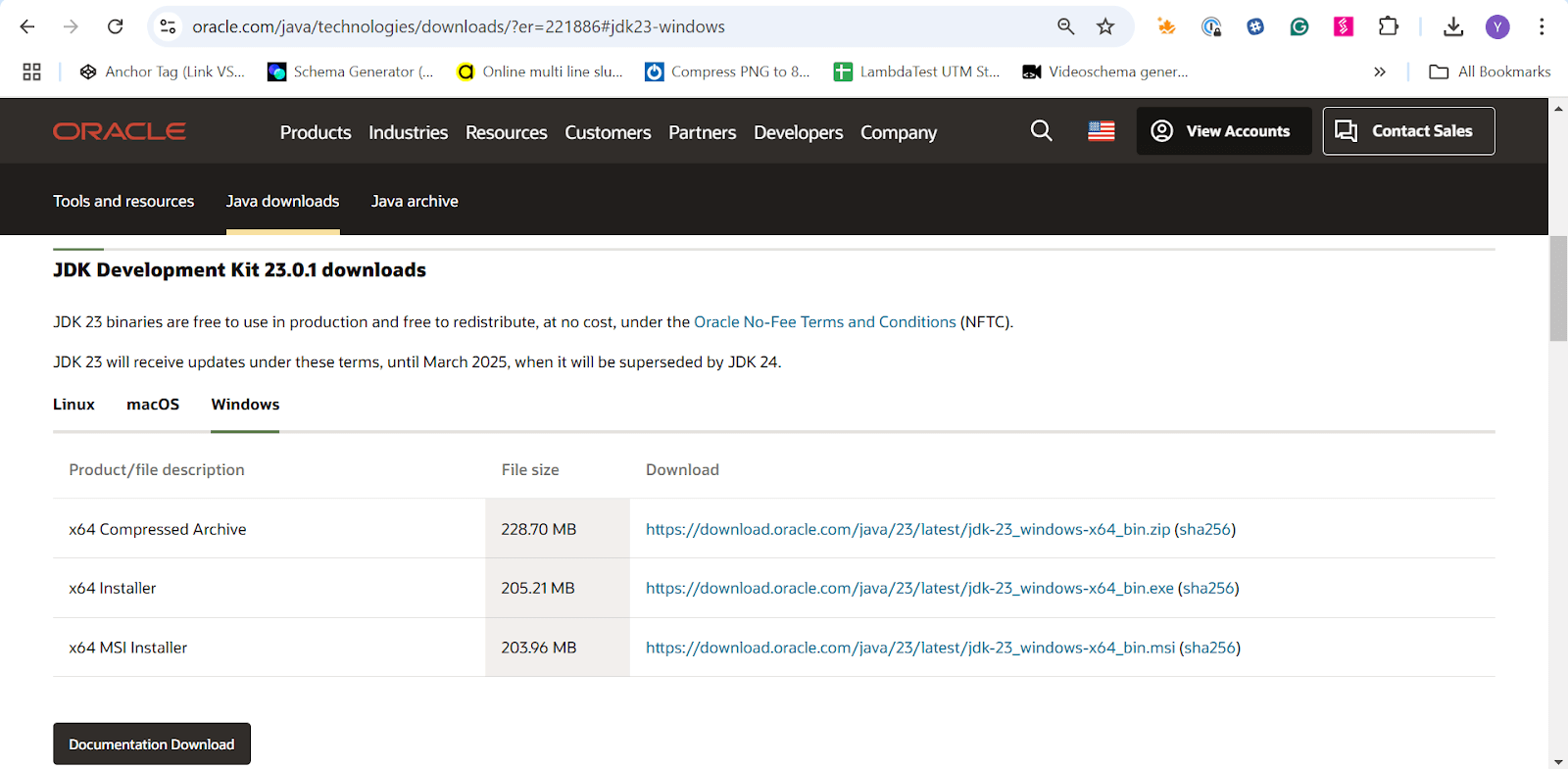
Task: Open the orange bird extension icon
Action: coord(1166,26)
